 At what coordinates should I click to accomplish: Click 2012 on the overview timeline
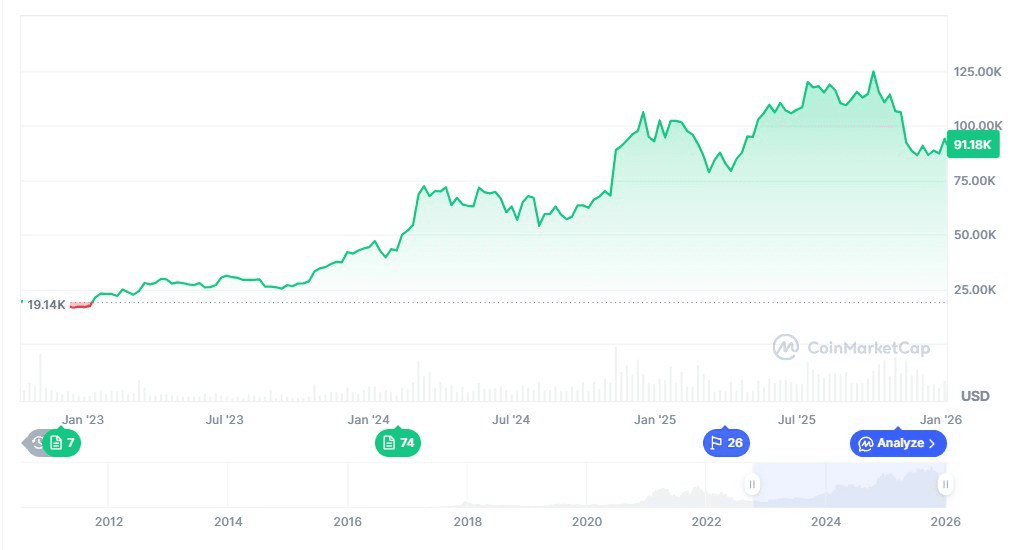pyautogui.click(x=108, y=521)
